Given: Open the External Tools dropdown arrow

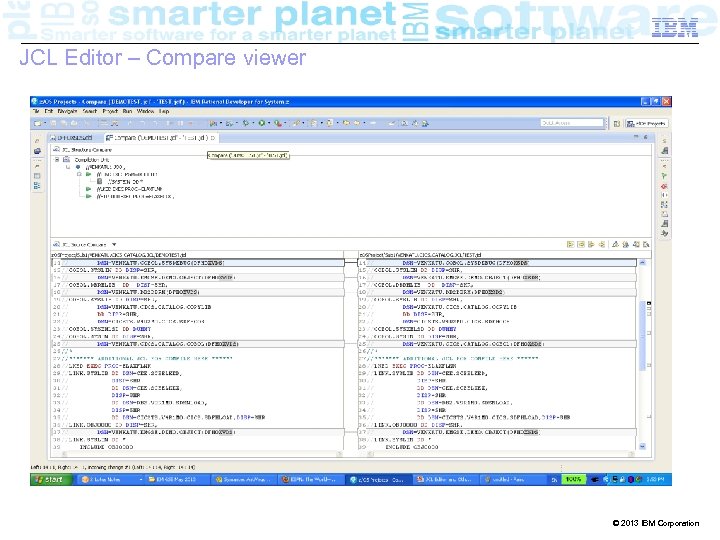Looking at the screenshot, I should click(285, 123).
